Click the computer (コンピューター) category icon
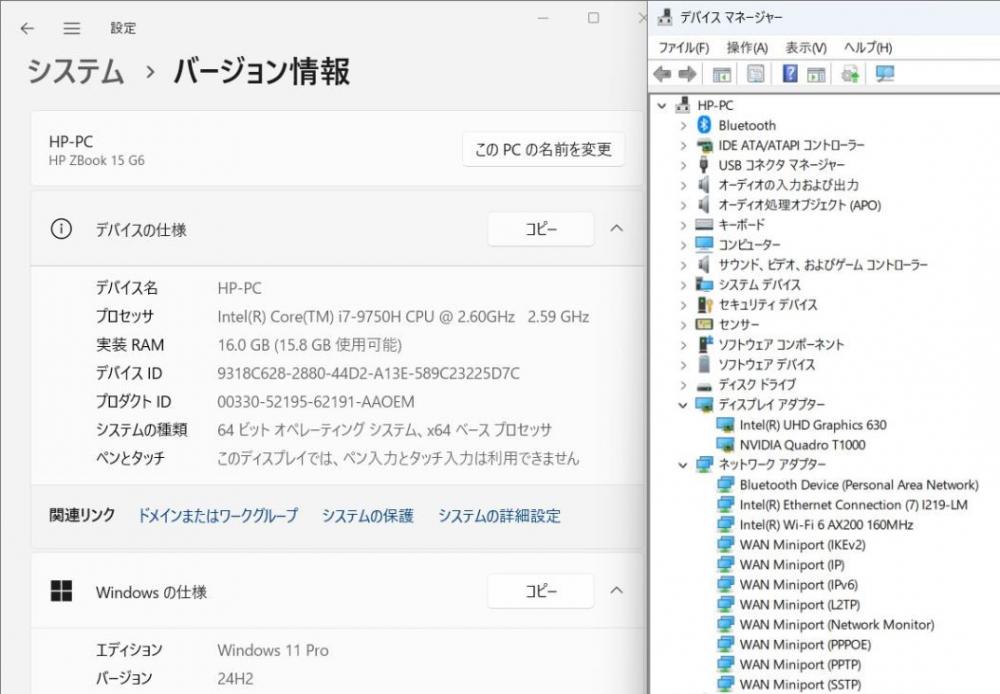Viewport: 1000px width, 694px height. pyautogui.click(x=704, y=244)
